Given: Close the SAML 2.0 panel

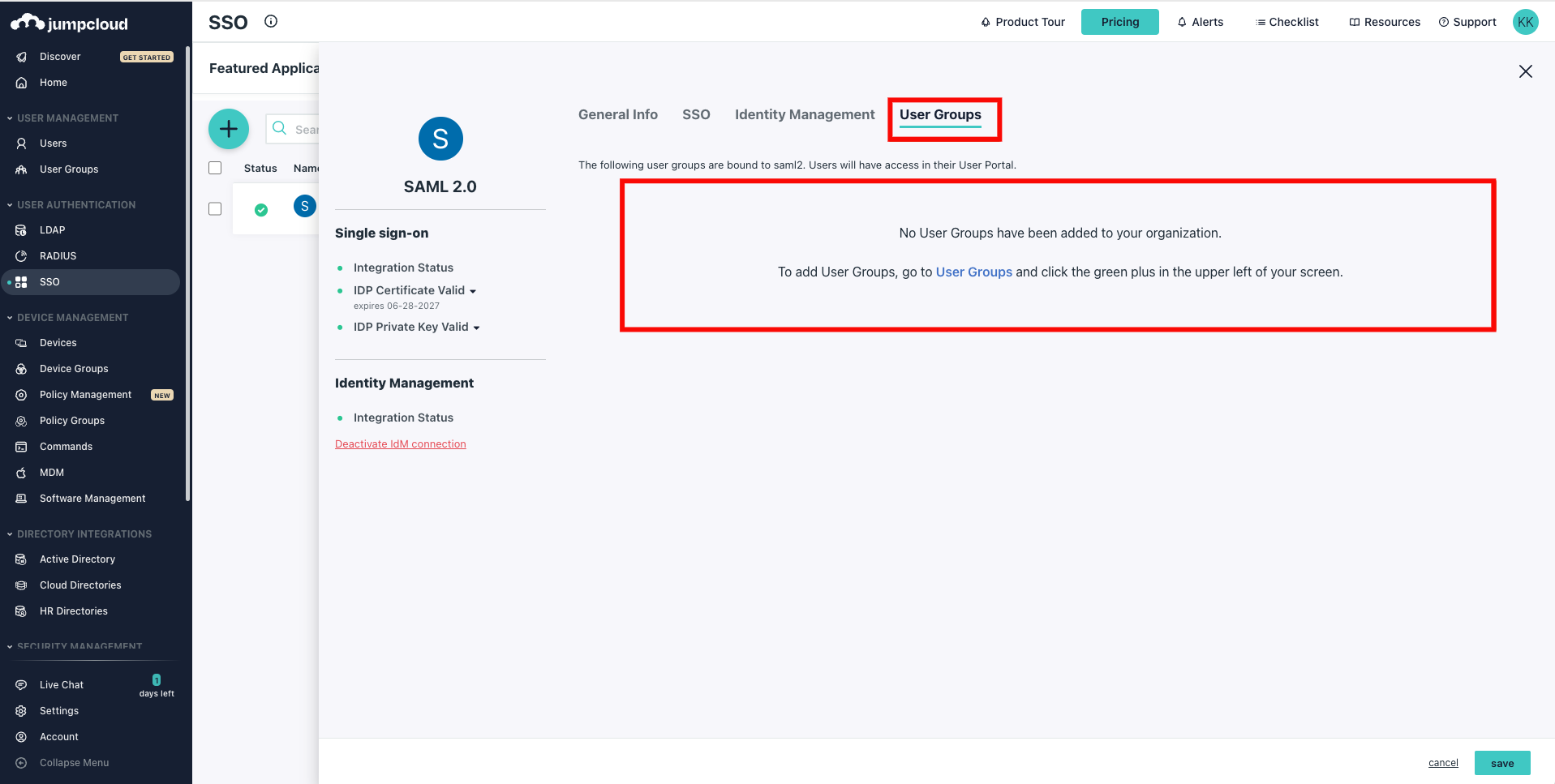Looking at the screenshot, I should (x=1526, y=71).
